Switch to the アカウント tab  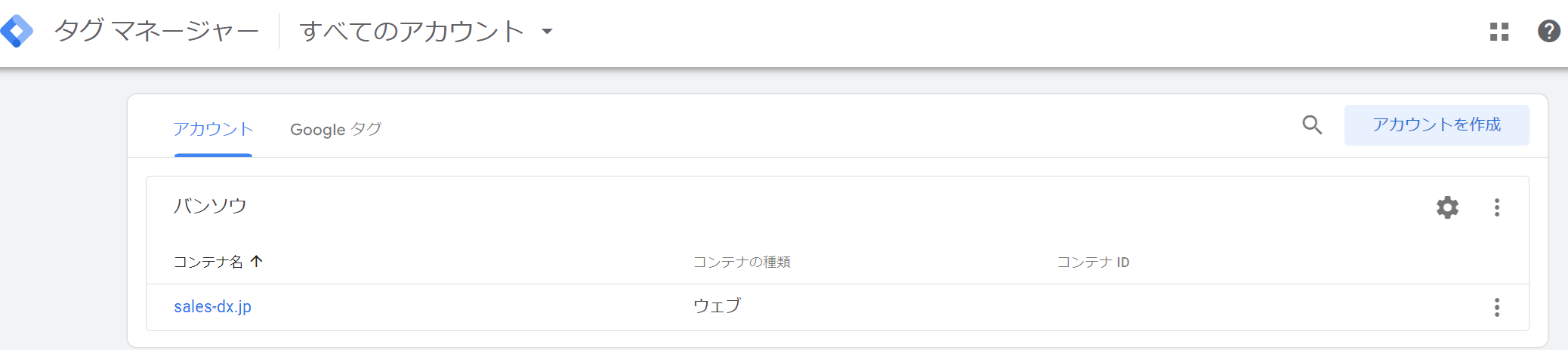click(213, 129)
